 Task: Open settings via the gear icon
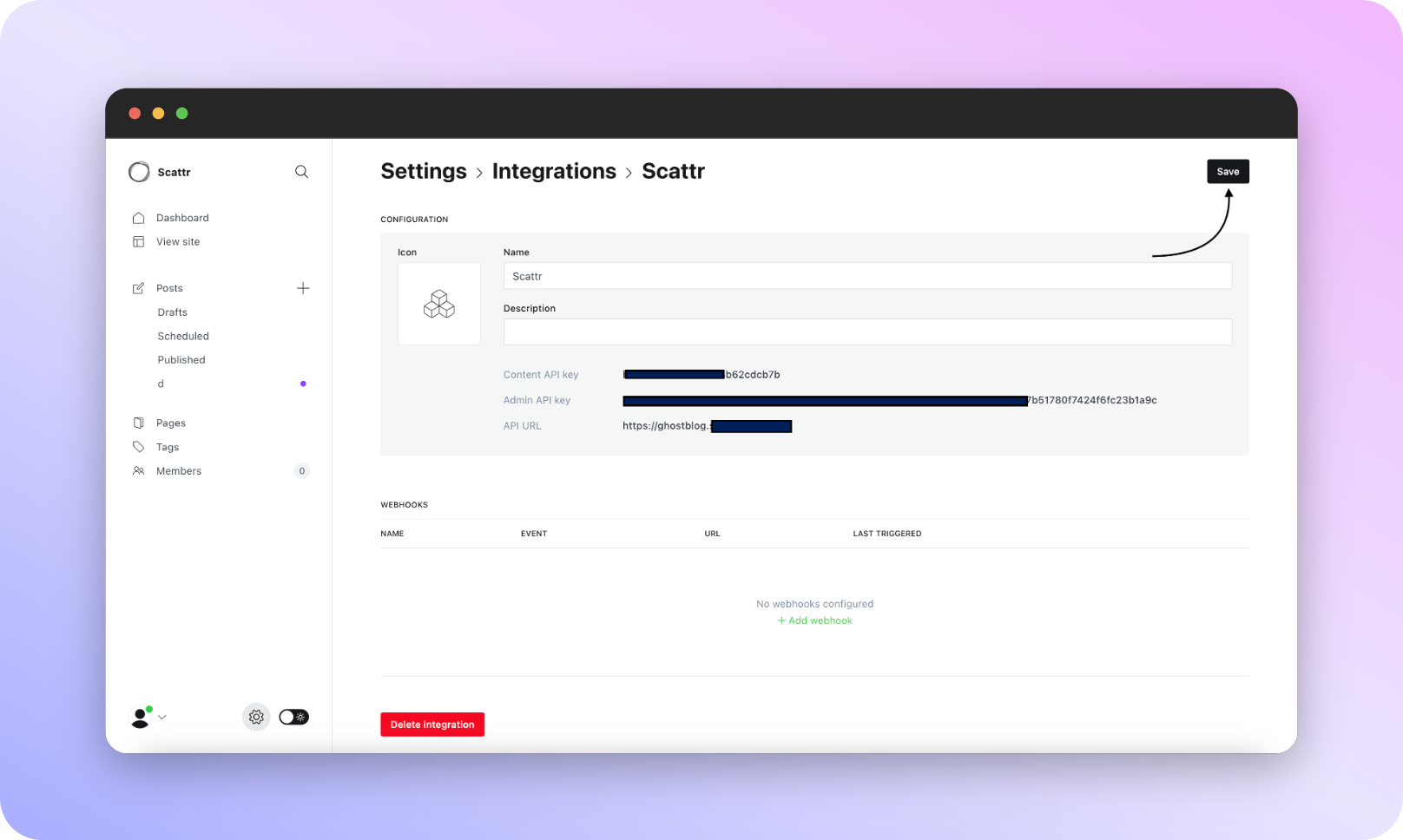tap(256, 717)
